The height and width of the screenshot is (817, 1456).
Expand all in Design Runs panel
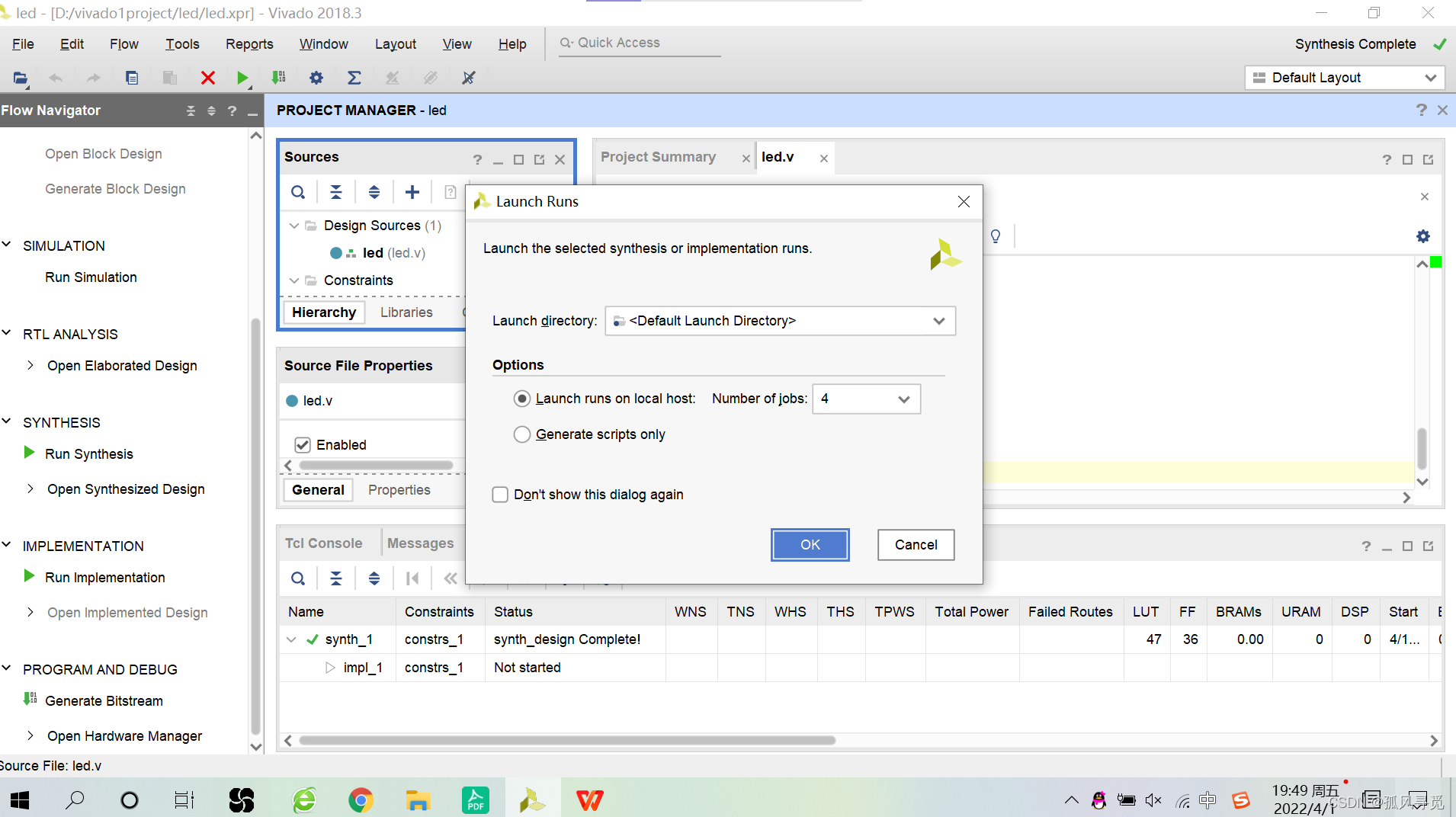(x=374, y=578)
